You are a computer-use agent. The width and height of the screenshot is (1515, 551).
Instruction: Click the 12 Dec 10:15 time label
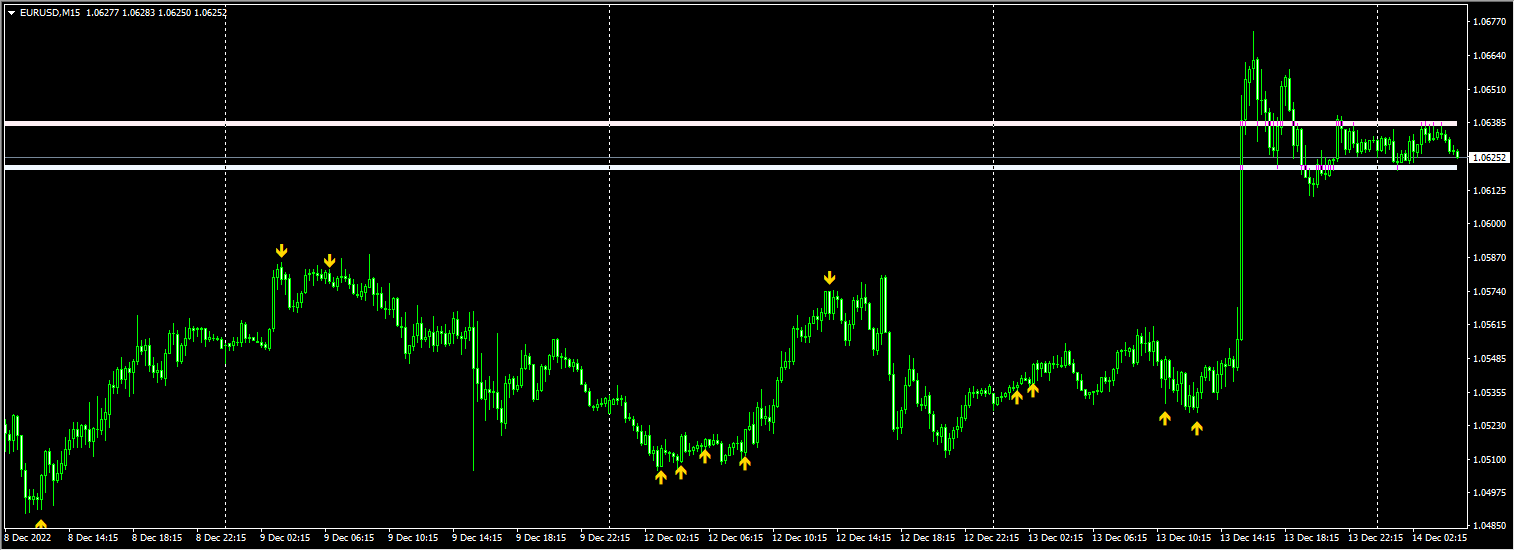pos(799,538)
